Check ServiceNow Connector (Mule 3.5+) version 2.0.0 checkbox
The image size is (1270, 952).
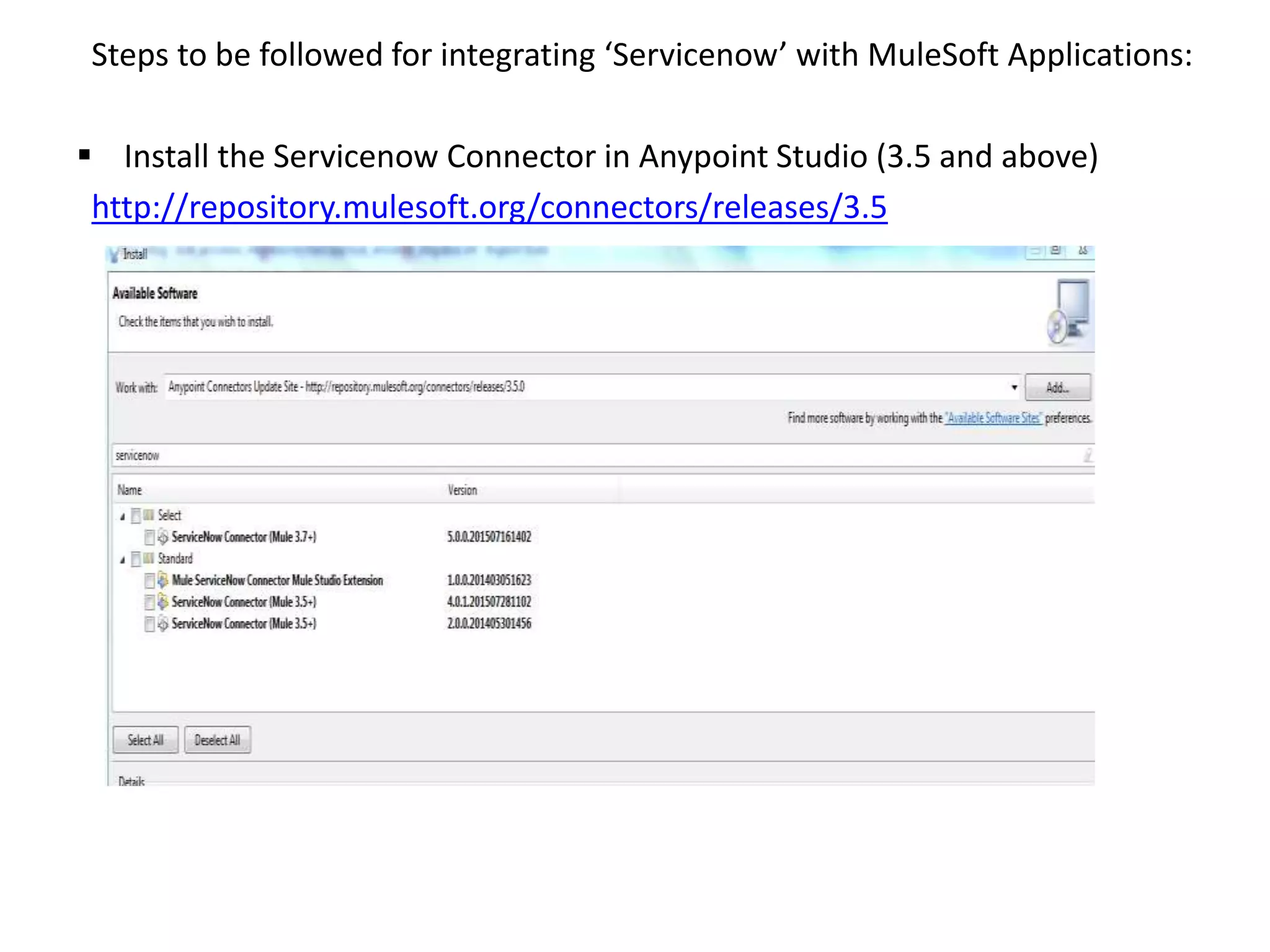pyautogui.click(x=149, y=624)
